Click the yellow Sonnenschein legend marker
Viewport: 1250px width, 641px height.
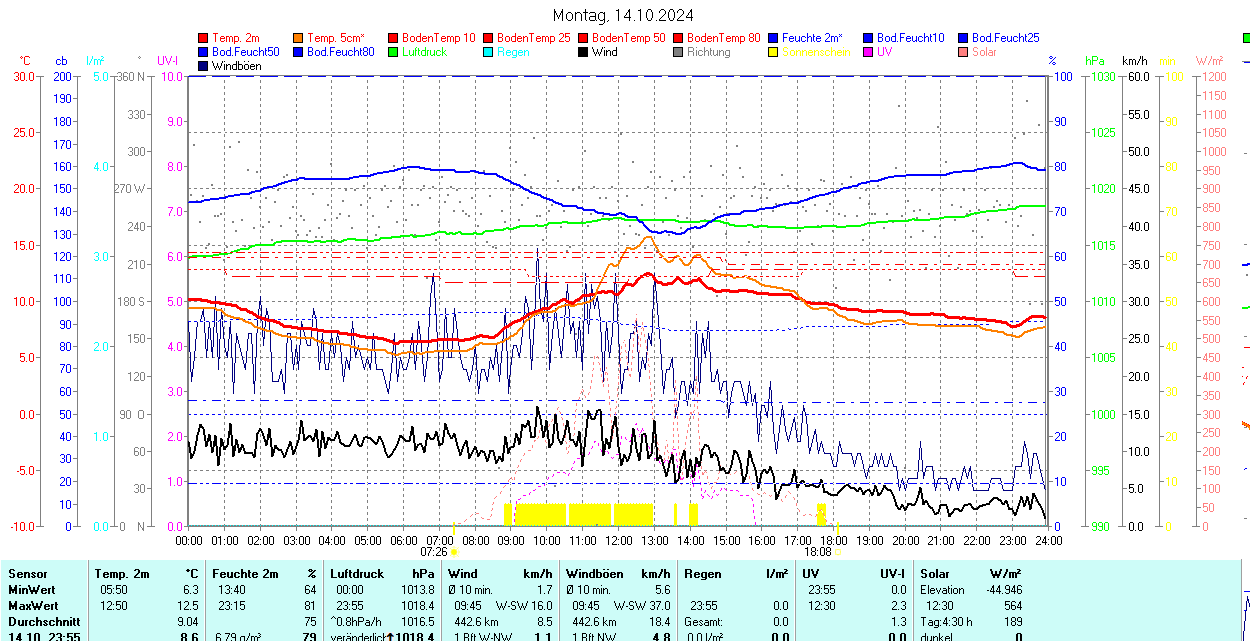click(774, 52)
